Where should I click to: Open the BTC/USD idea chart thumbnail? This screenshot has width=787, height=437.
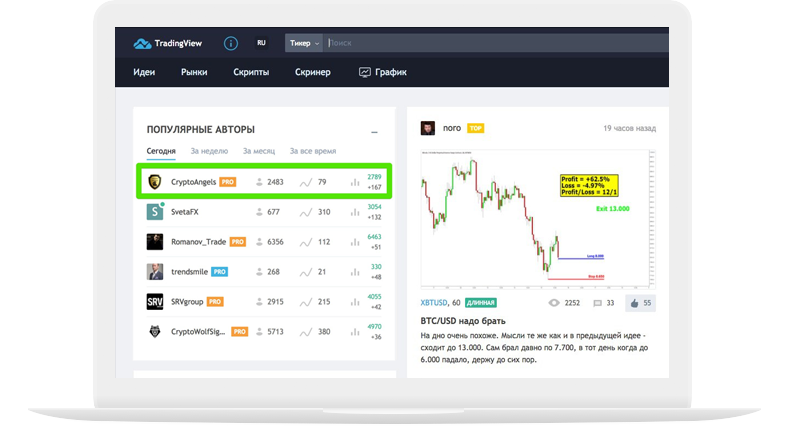538,219
